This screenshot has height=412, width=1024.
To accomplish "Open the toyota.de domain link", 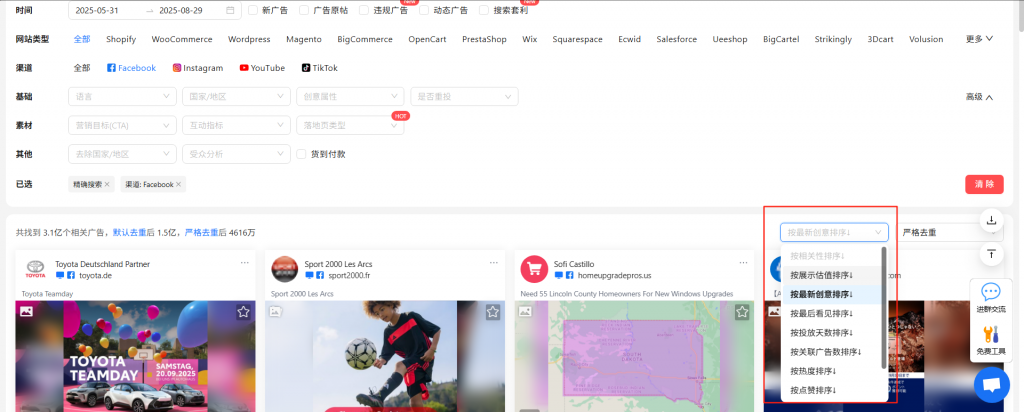I will coord(95,274).
